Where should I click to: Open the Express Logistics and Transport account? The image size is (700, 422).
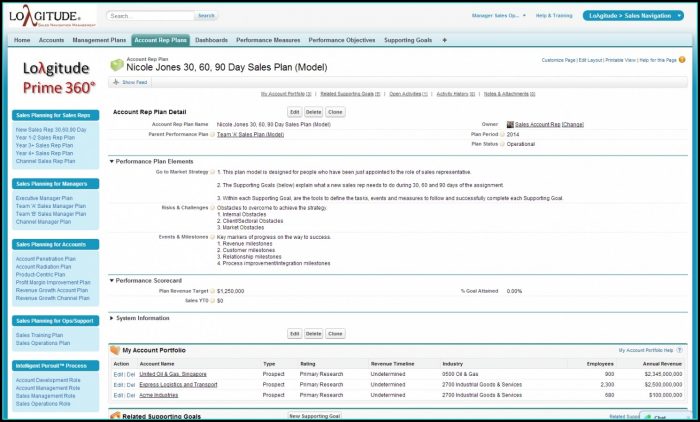[178, 384]
